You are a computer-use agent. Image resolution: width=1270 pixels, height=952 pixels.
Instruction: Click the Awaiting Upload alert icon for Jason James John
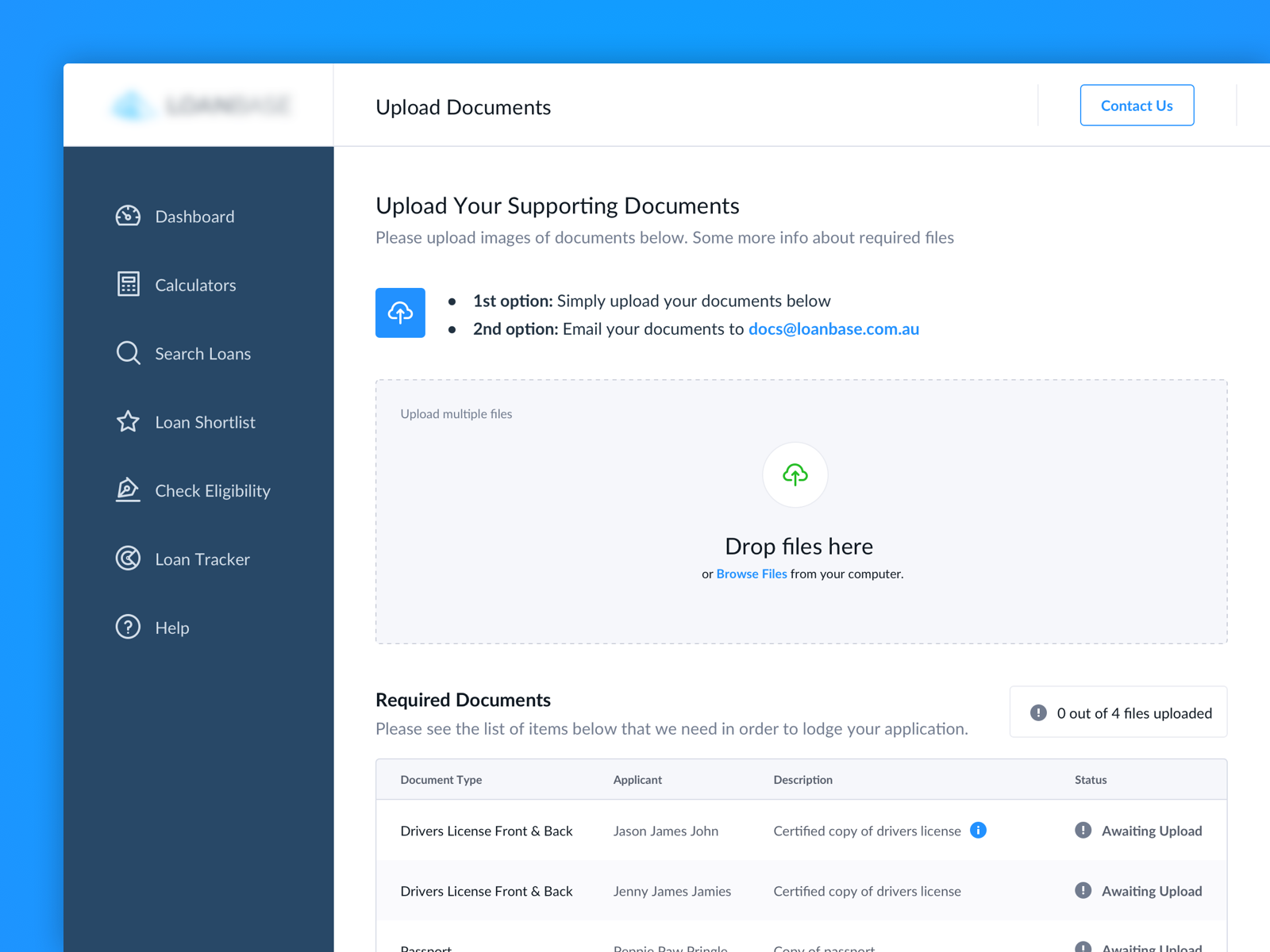coord(1083,831)
